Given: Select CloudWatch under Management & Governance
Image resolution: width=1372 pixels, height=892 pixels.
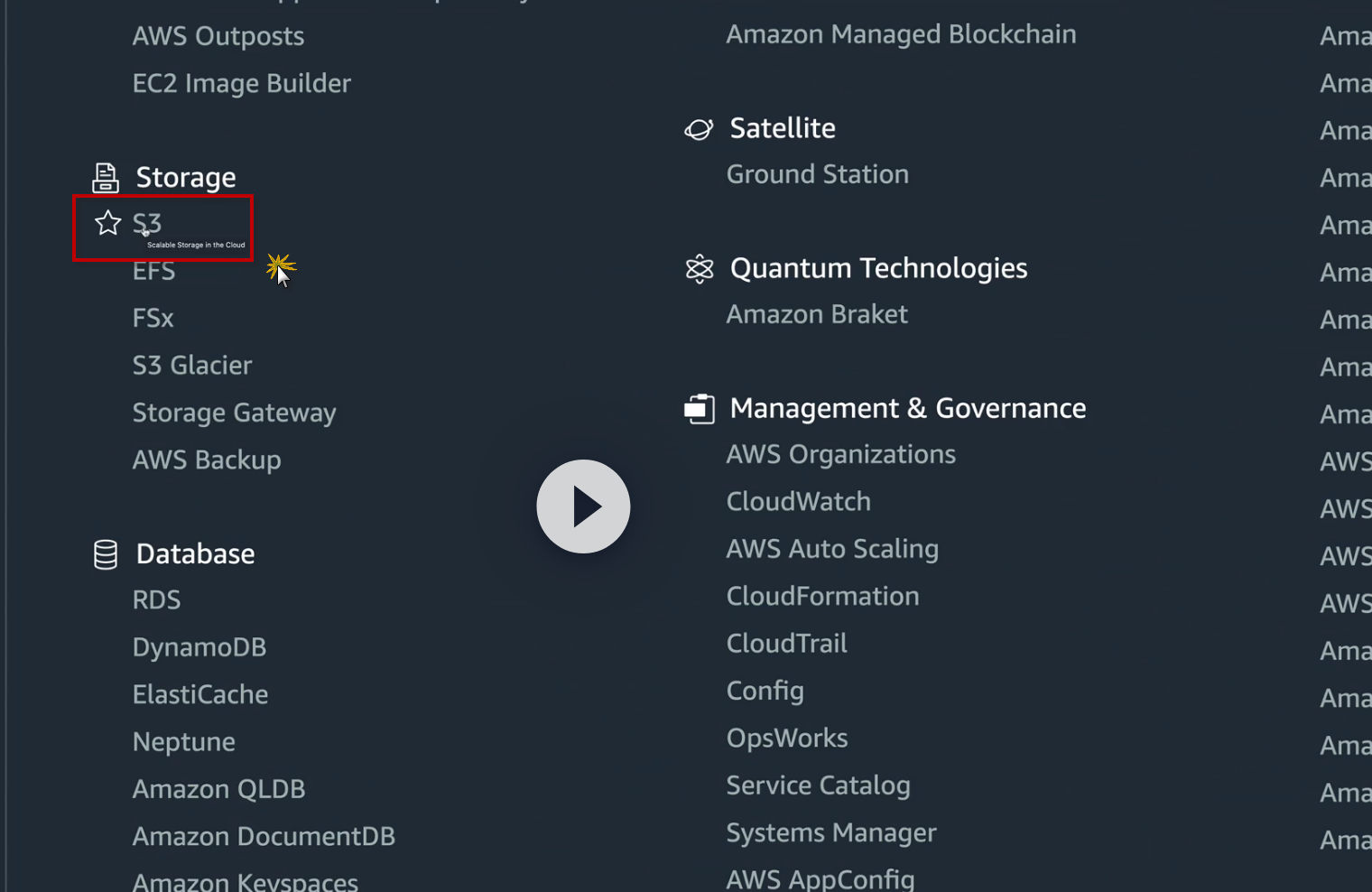Looking at the screenshot, I should (798, 502).
